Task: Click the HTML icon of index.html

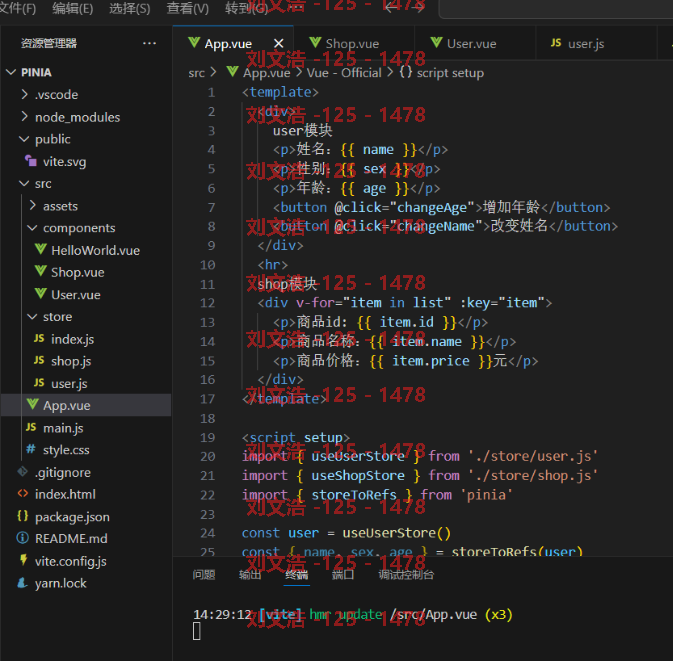Action: click(23, 494)
